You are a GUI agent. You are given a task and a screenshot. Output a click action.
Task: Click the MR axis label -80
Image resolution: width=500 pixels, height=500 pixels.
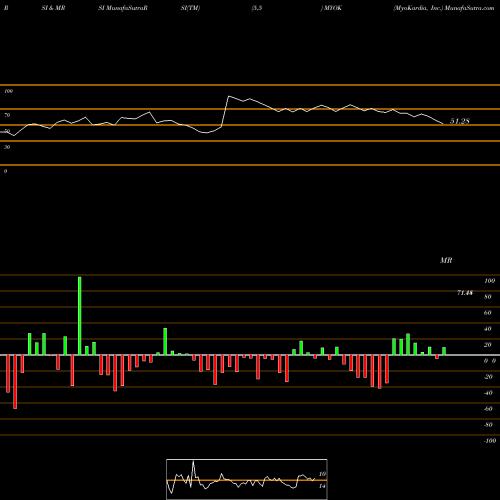pos(488,425)
